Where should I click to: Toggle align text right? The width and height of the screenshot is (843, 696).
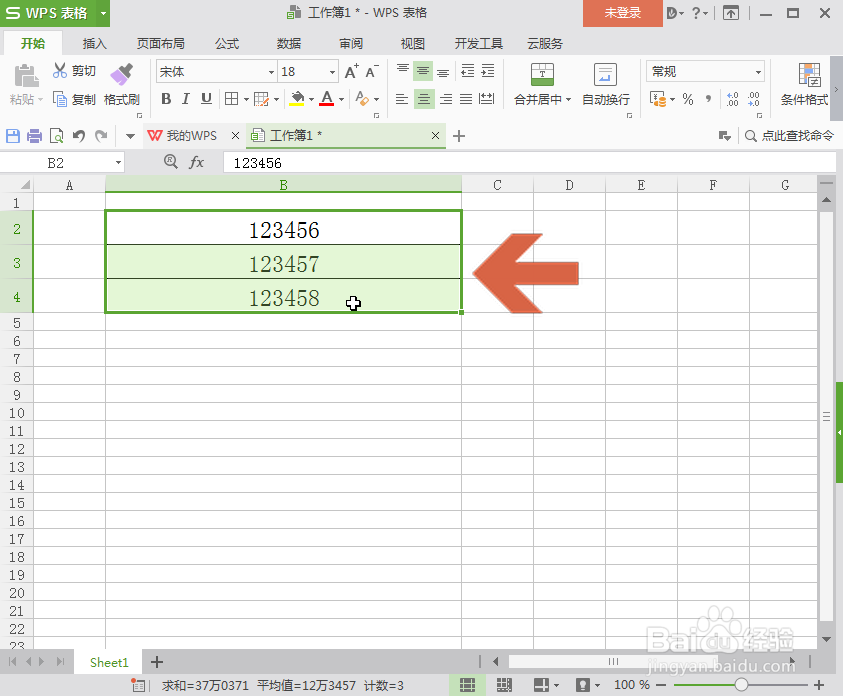(446, 99)
